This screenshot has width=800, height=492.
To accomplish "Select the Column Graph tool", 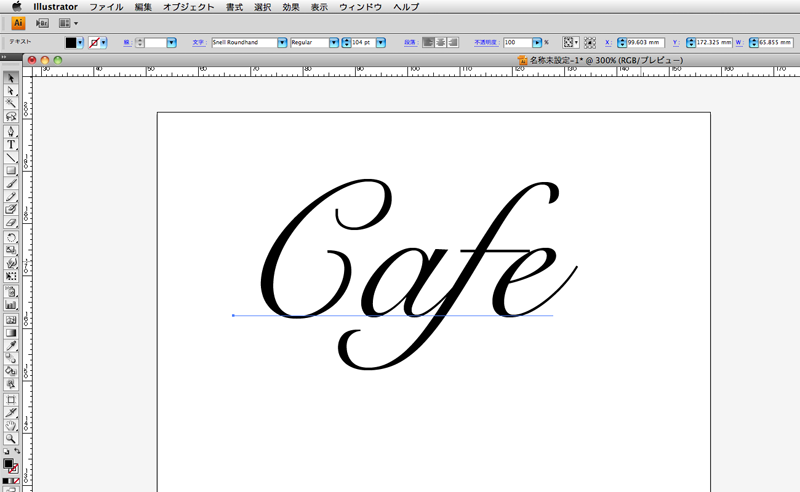I will point(11,305).
